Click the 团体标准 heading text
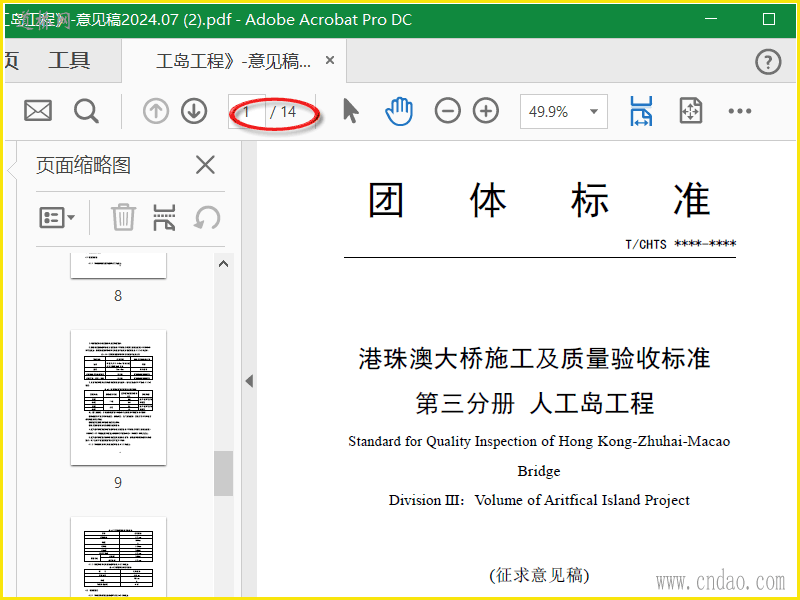This screenshot has width=800, height=600. click(539, 200)
